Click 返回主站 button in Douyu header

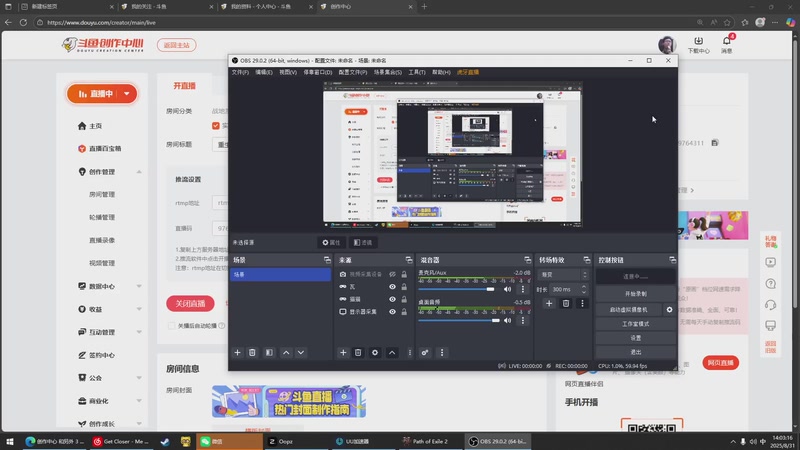(x=177, y=45)
